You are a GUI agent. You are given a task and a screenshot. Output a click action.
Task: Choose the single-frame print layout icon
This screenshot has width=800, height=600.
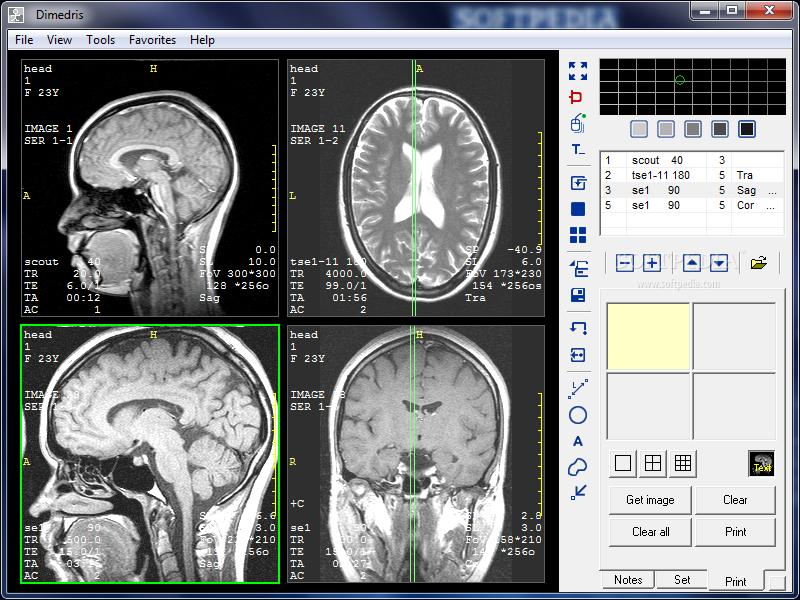click(623, 463)
